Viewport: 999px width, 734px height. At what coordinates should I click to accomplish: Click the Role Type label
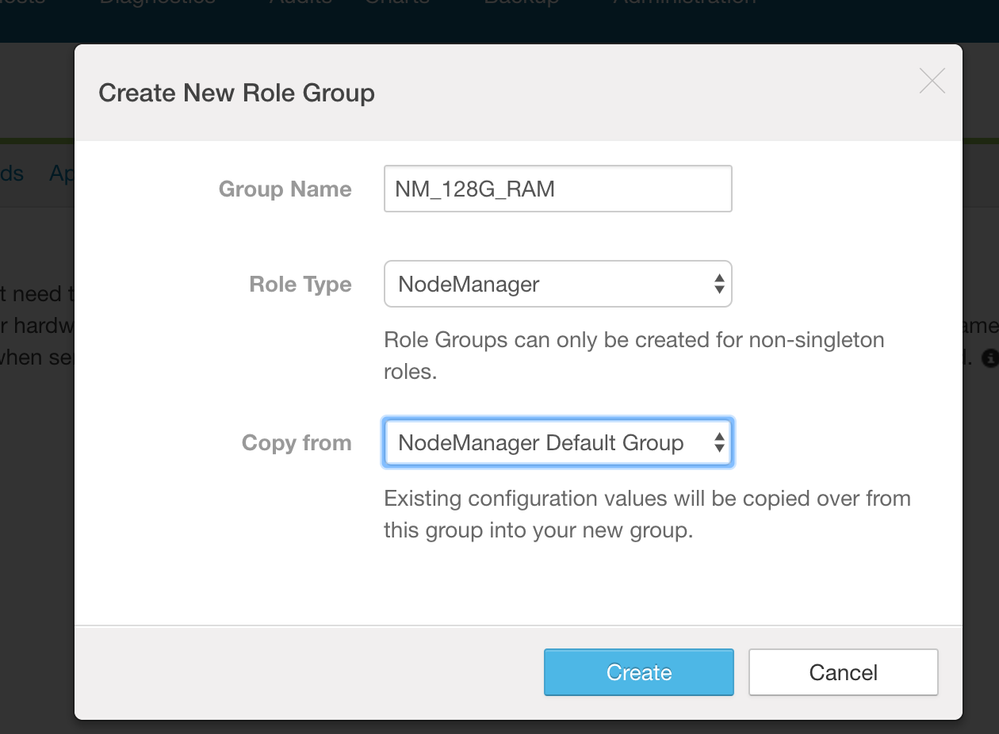(x=300, y=285)
